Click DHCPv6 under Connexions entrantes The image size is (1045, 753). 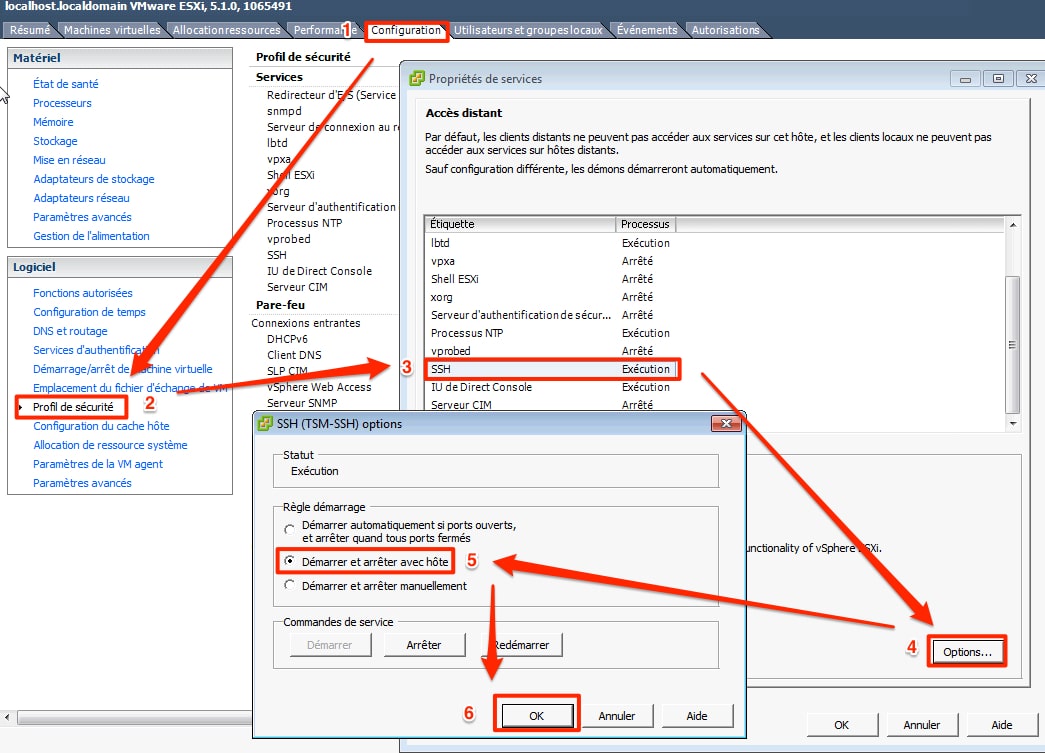tap(287, 339)
